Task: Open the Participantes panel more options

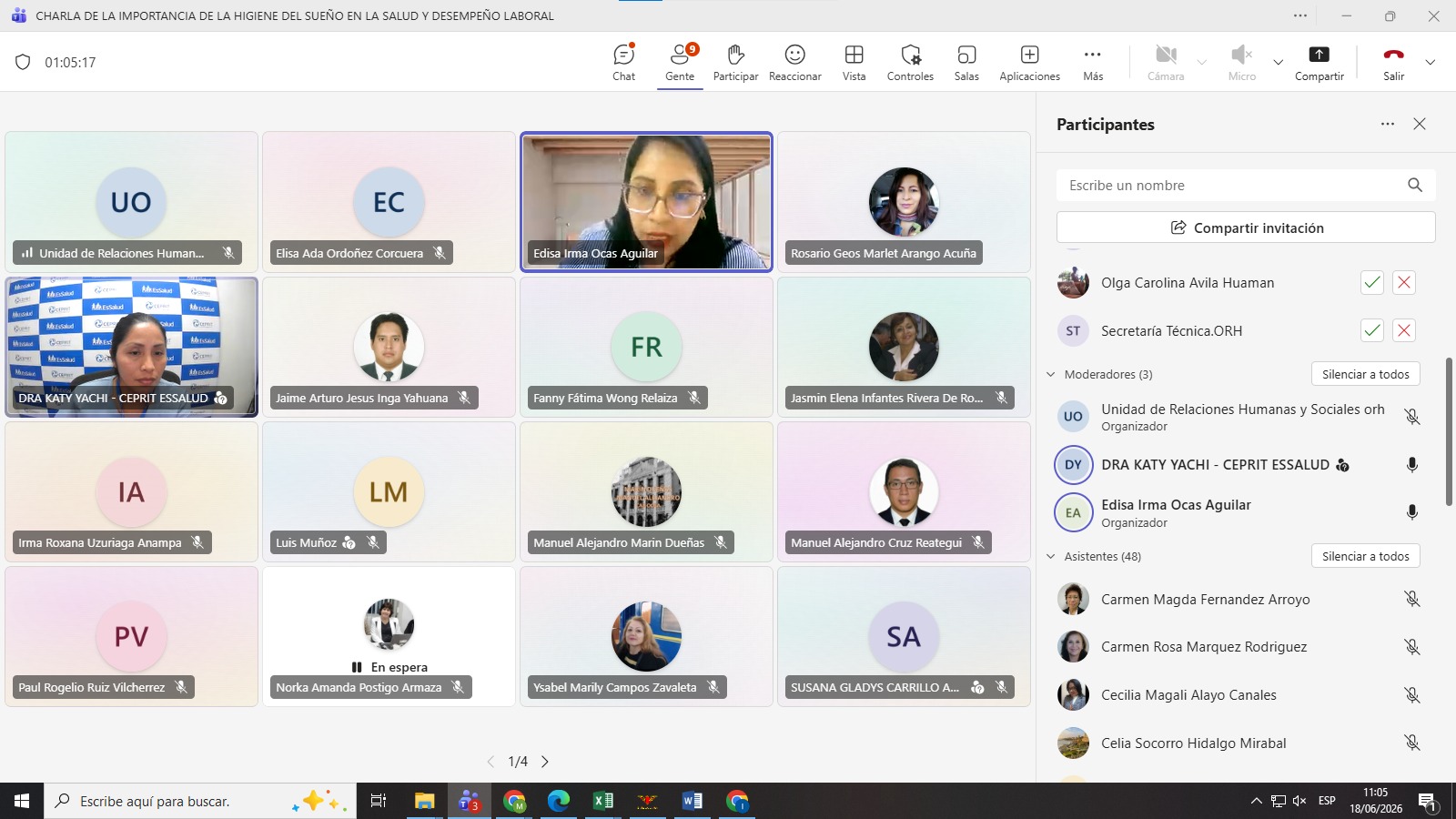Action: point(1387,124)
